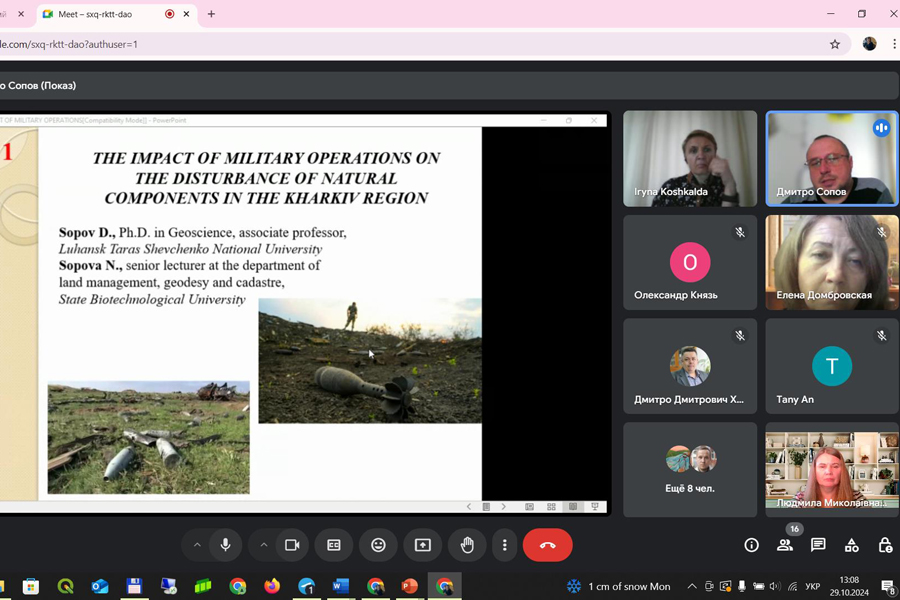Click the 'Ещё 8 чел.' participants tile
Screen dimensions: 900x600
[x=690, y=469]
